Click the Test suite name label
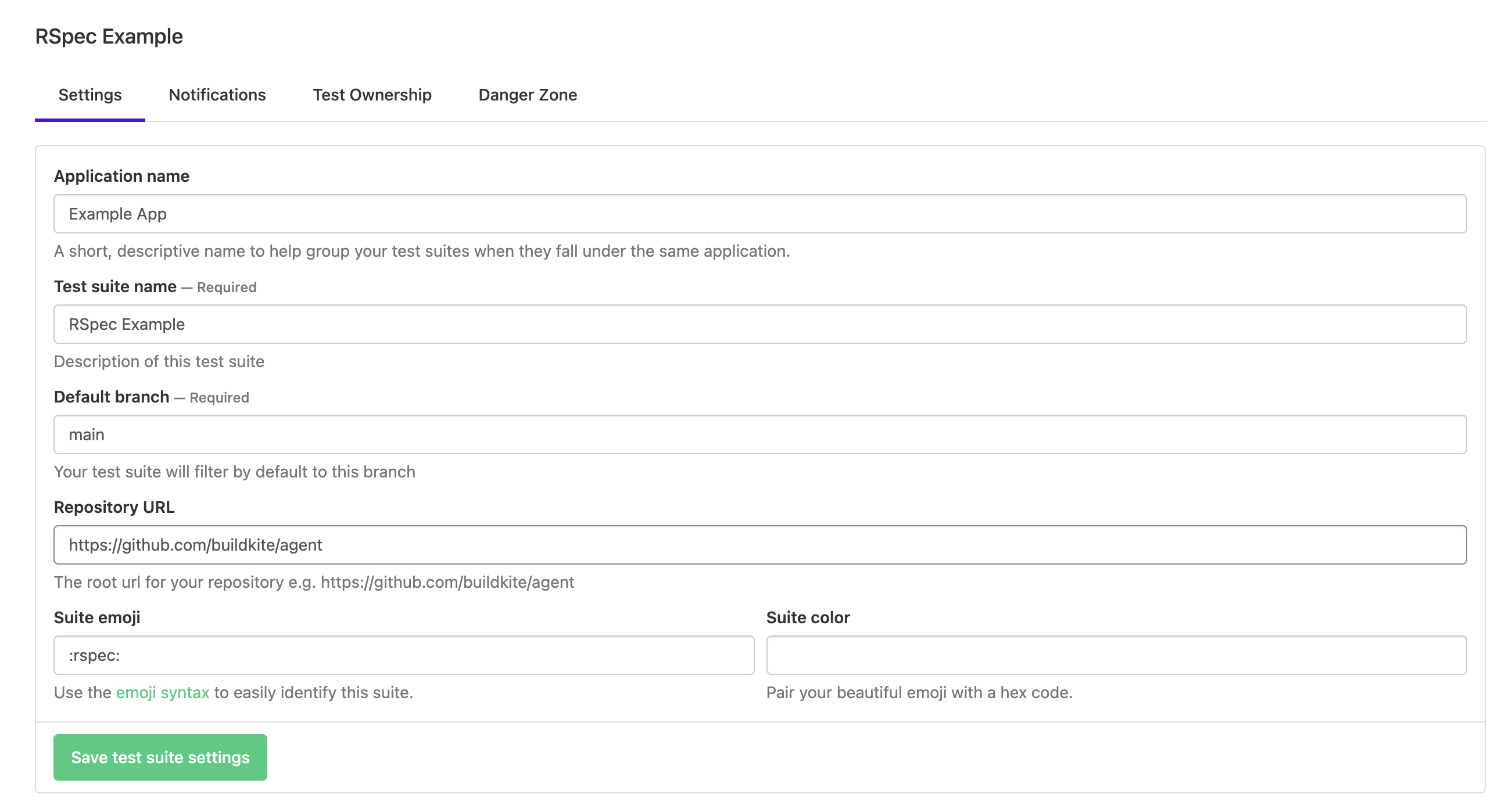 tap(115, 287)
